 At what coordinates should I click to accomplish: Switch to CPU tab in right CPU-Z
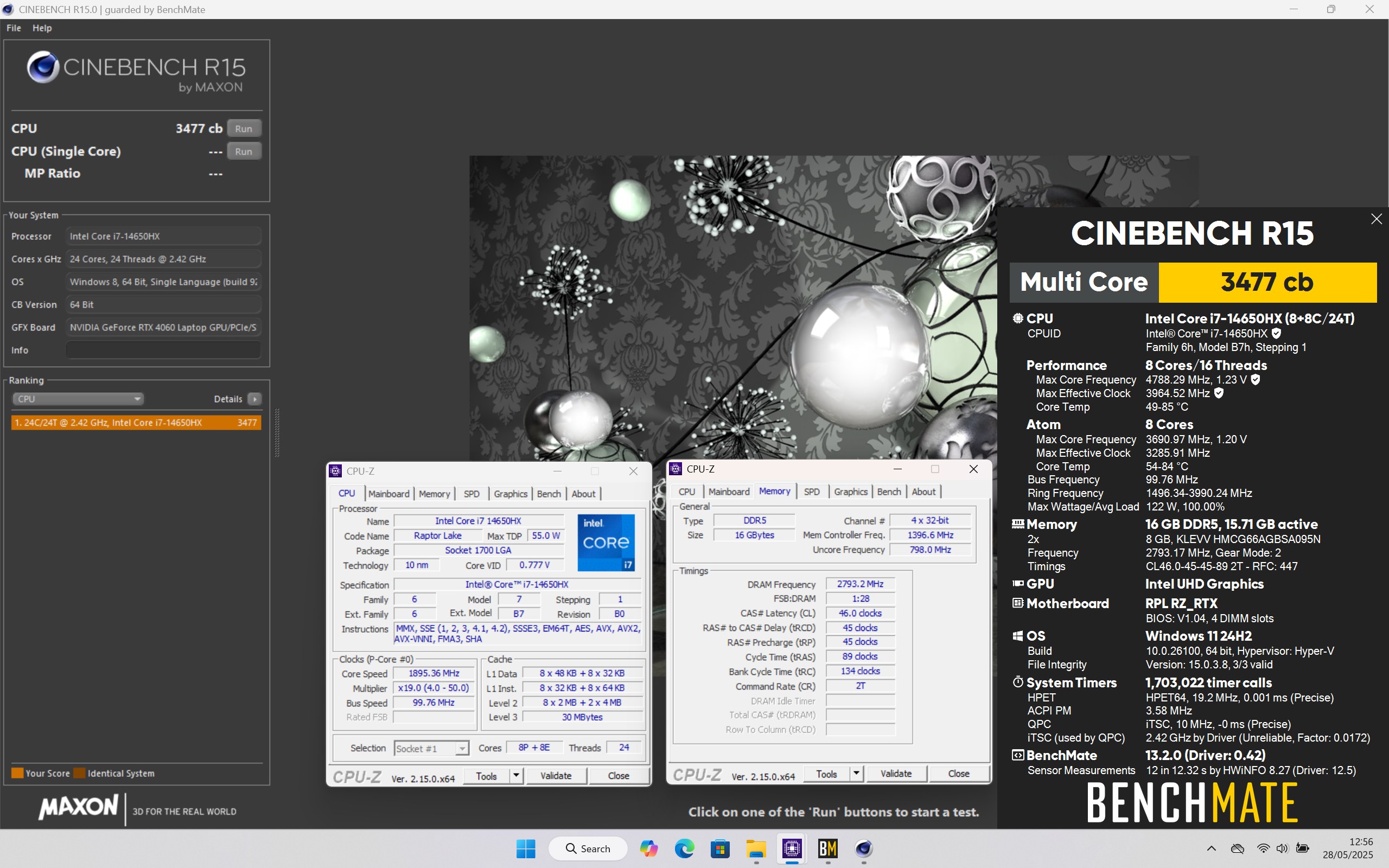coord(686,492)
